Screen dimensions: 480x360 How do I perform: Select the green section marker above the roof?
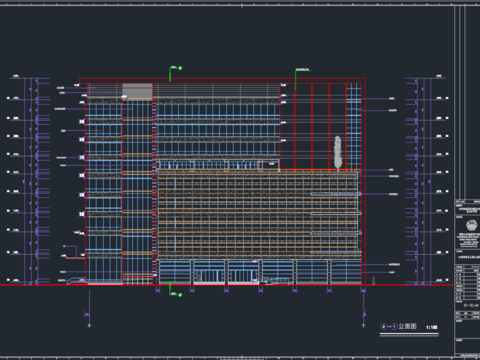click(175, 73)
